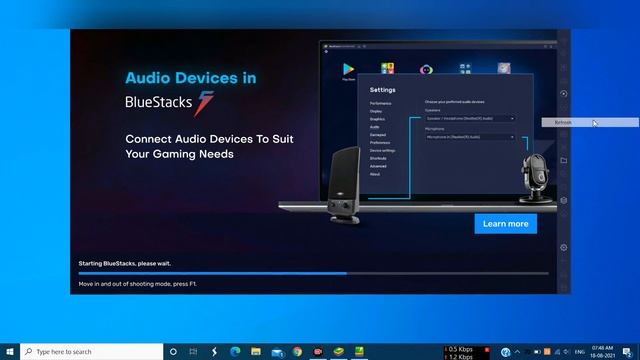Open the media folder icon in the BlueStacks sidebar
This screenshot has height=360, width=640.
[564, 160]
